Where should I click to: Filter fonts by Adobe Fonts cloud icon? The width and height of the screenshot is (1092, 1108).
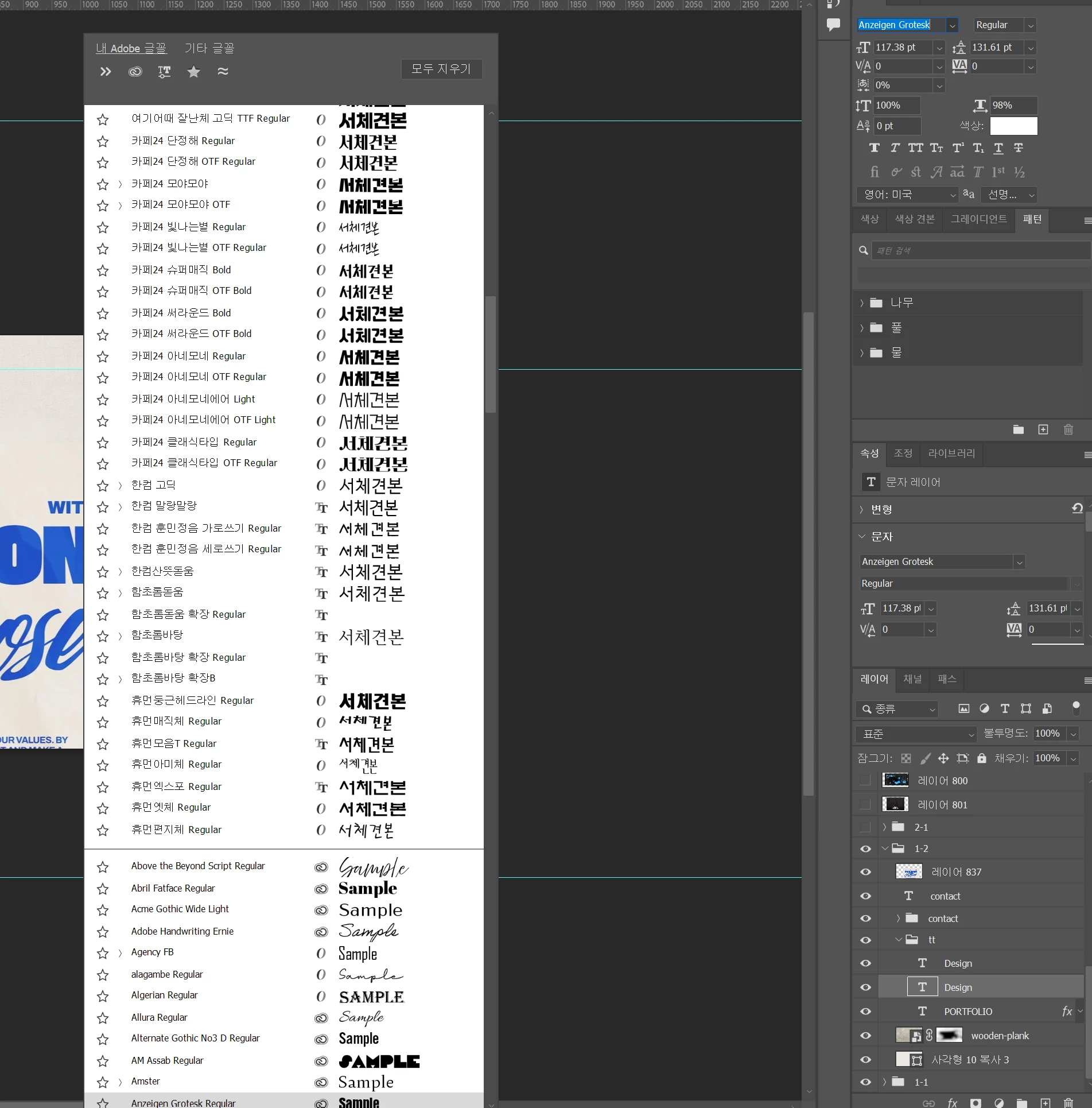click(135, 72)
